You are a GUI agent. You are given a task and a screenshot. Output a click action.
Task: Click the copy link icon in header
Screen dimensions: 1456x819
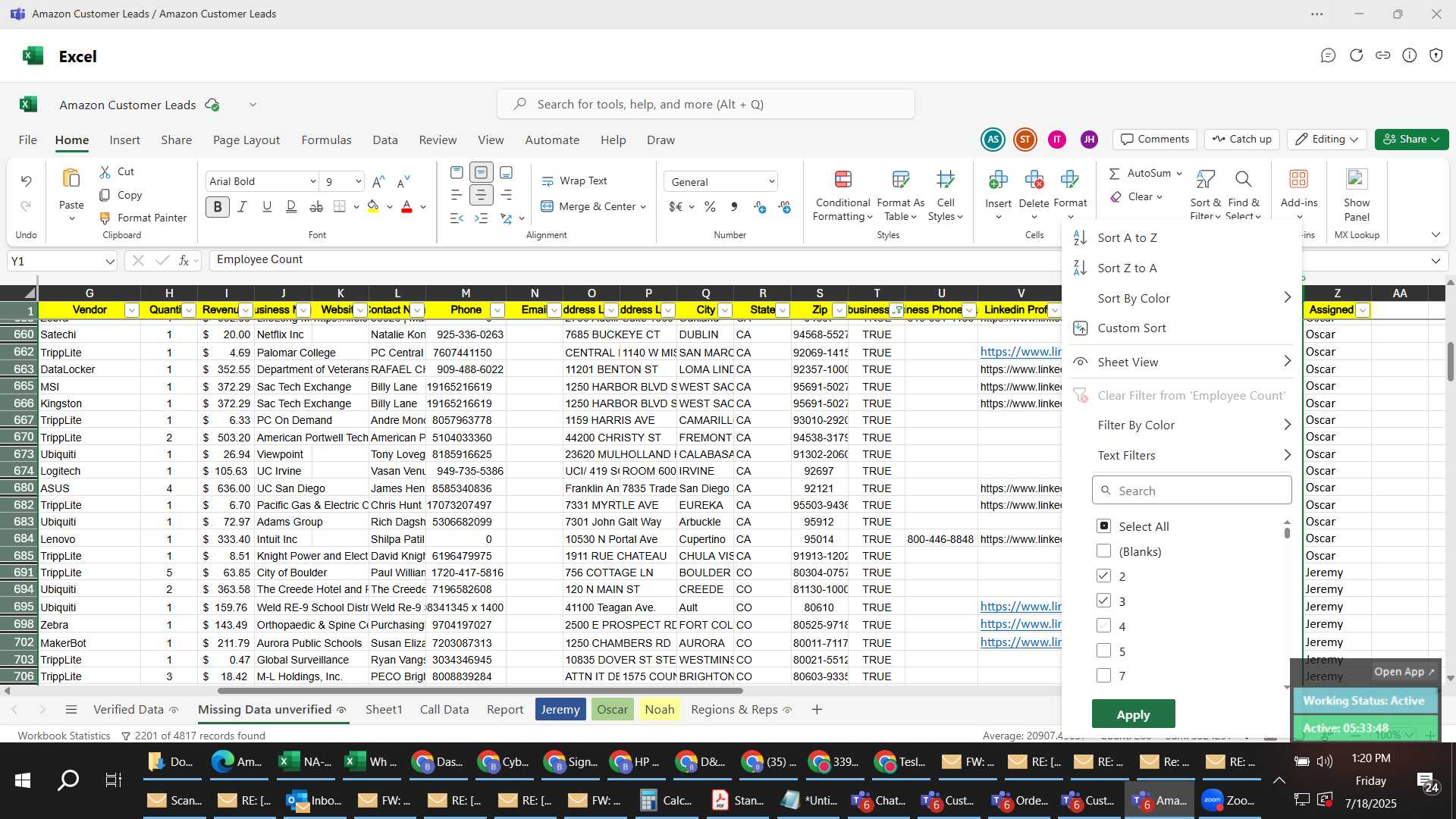[1382, 55]
